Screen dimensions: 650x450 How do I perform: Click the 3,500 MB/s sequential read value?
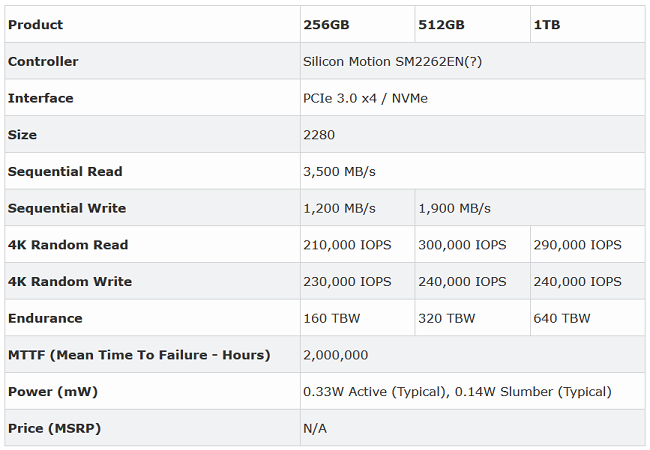339,172
